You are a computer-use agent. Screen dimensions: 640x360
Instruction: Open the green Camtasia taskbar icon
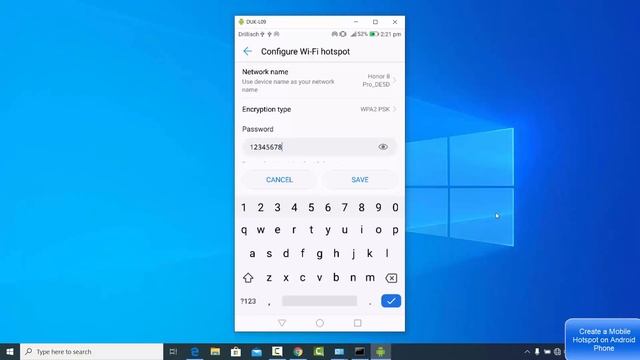pos(318,351)
